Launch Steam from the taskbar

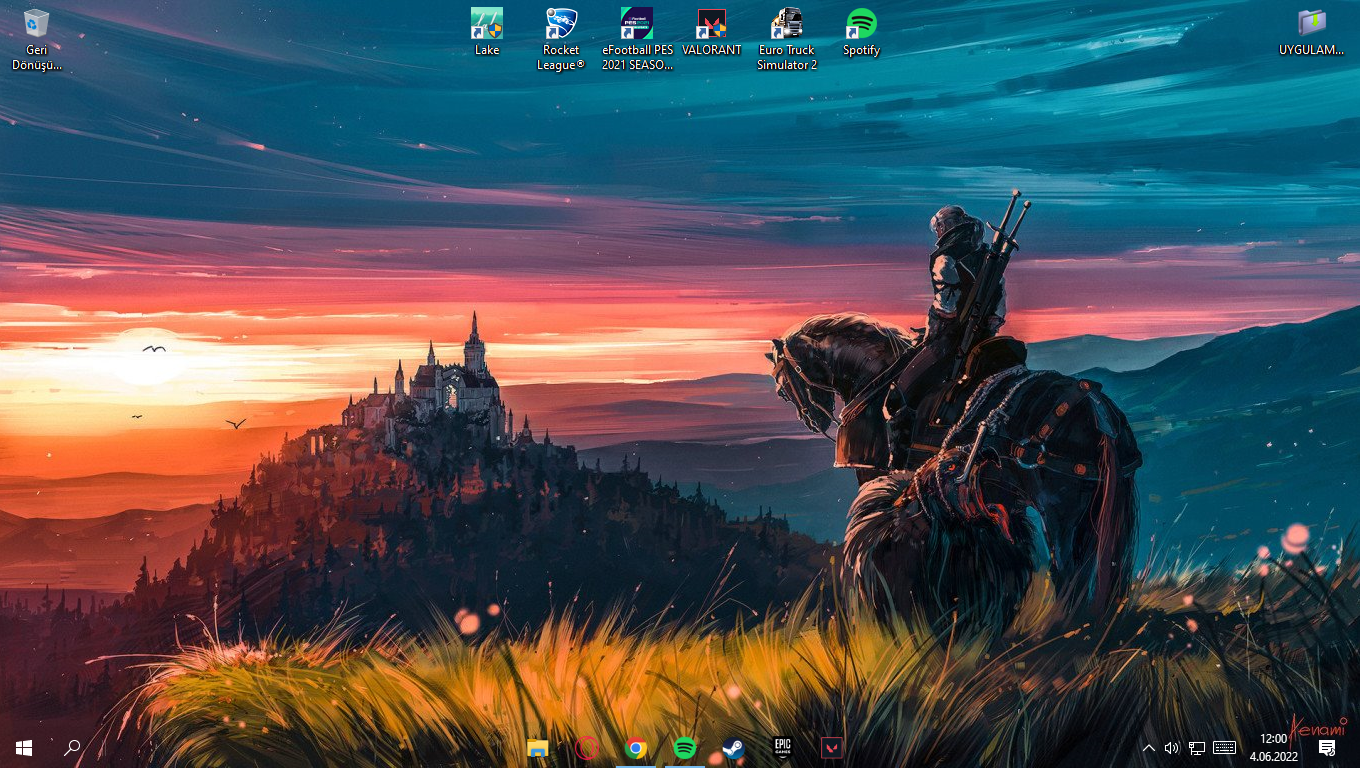[x=734, y=748]
